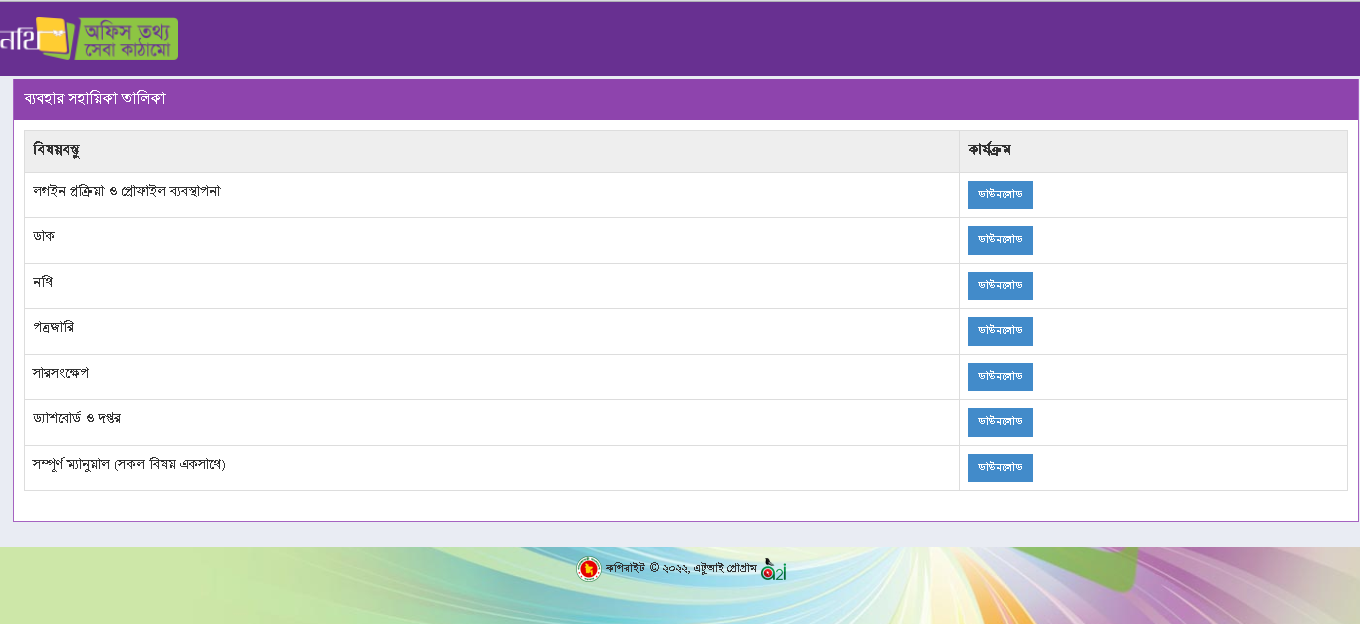Open the a2i logo in footer
Viewport: 1360px width, 624px height.
click(x=774, y=569)
